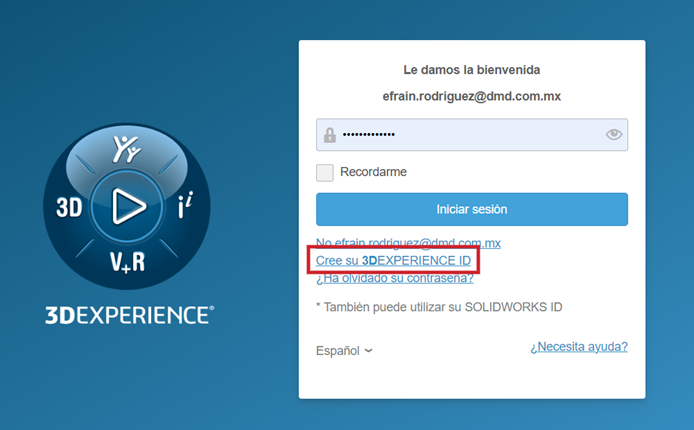
Task: Click the Iniciar sesión button
Action: (472, 209)
